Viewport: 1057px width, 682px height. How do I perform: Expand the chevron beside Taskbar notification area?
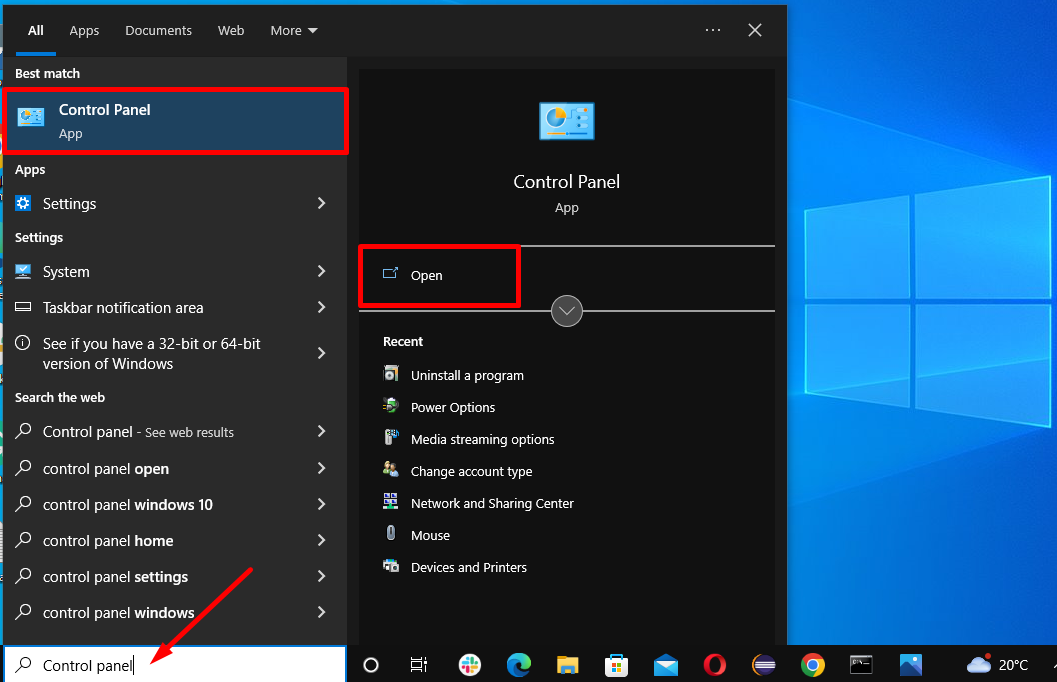[x=322, y=307]
